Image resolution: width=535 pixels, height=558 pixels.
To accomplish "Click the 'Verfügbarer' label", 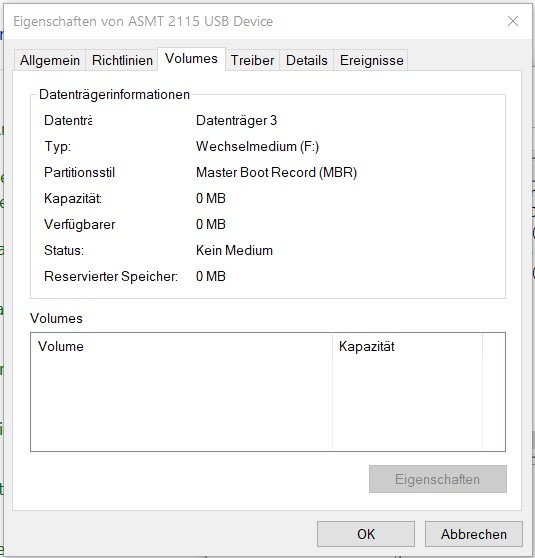I will click(x=79, y=225).
